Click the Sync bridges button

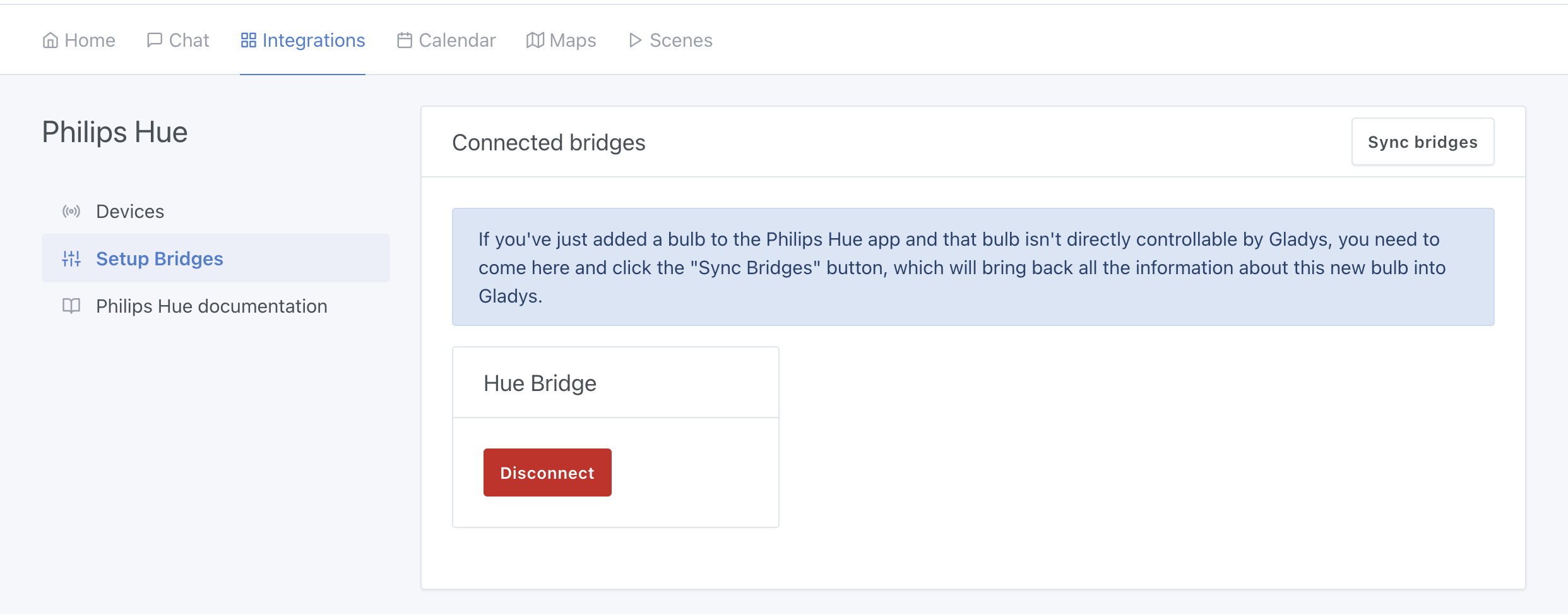(x=1422, y=141)
